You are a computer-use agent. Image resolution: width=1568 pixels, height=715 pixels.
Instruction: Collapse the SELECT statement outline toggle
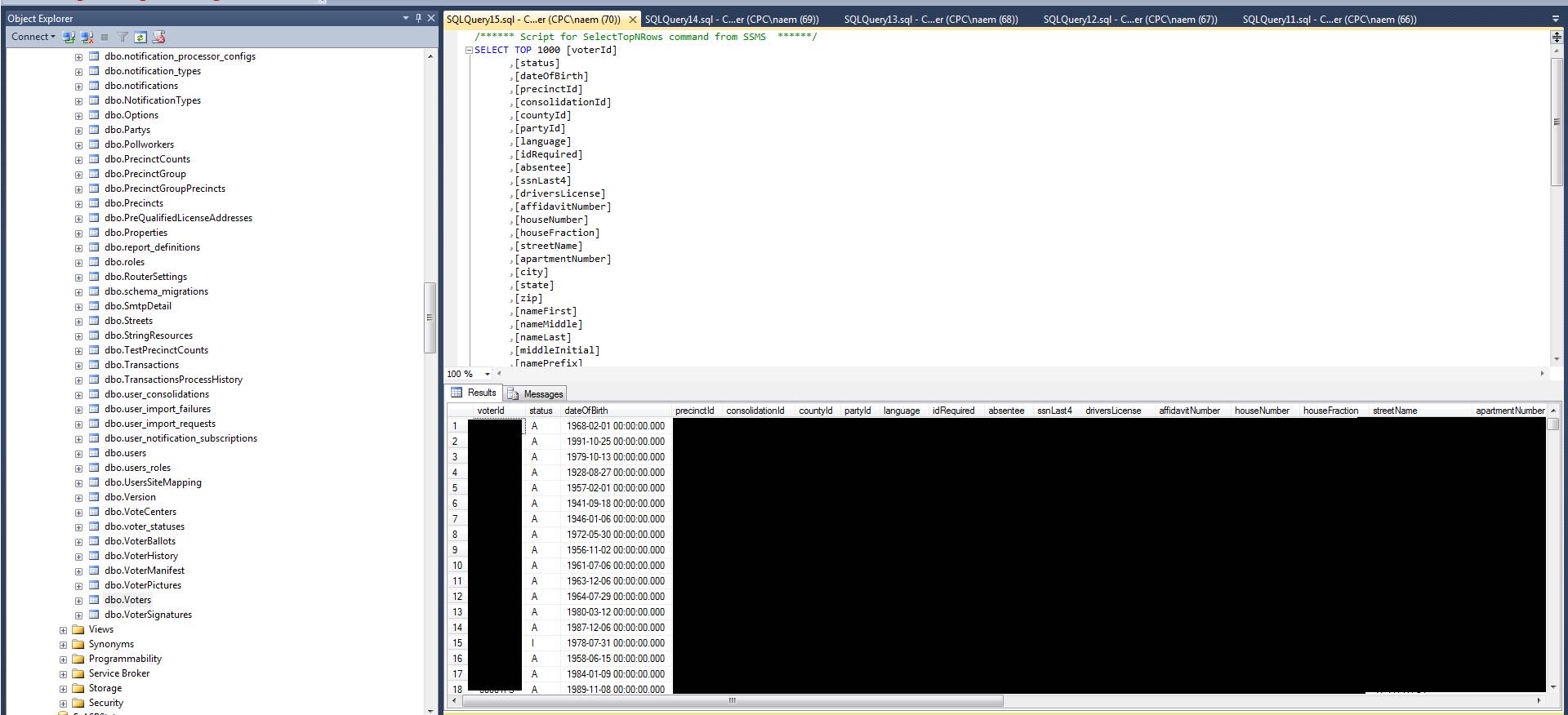click(x=469, y=50)
